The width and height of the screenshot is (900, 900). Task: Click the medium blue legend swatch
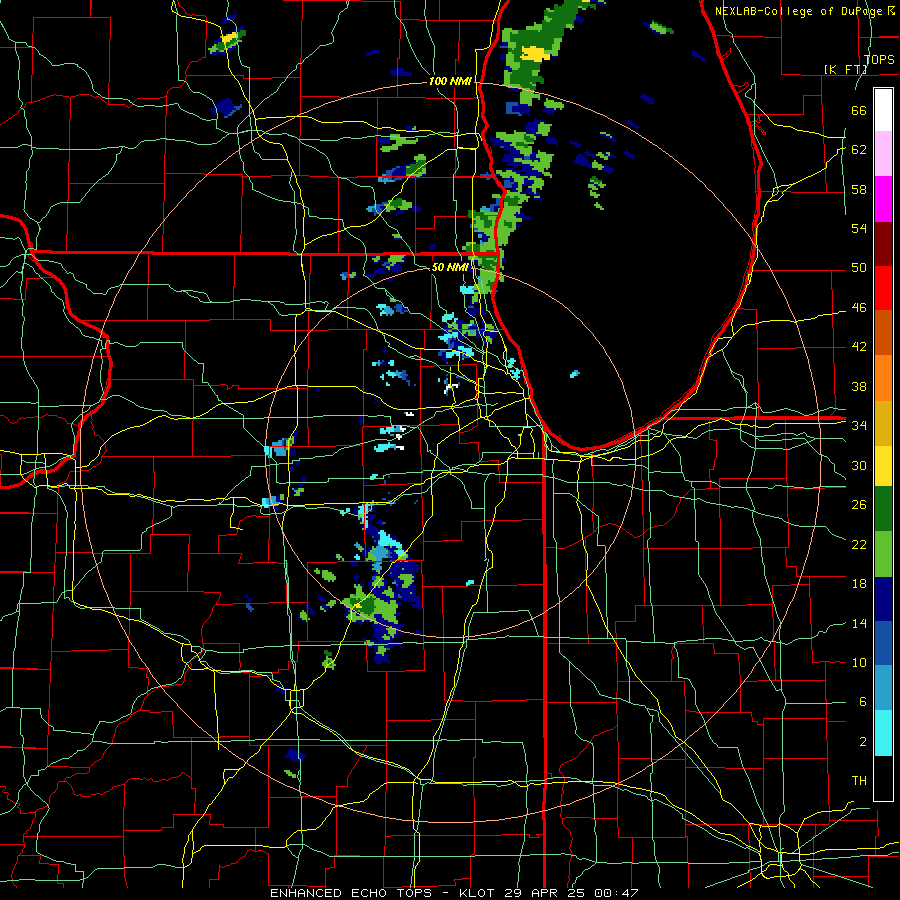(x=883, y=643)
